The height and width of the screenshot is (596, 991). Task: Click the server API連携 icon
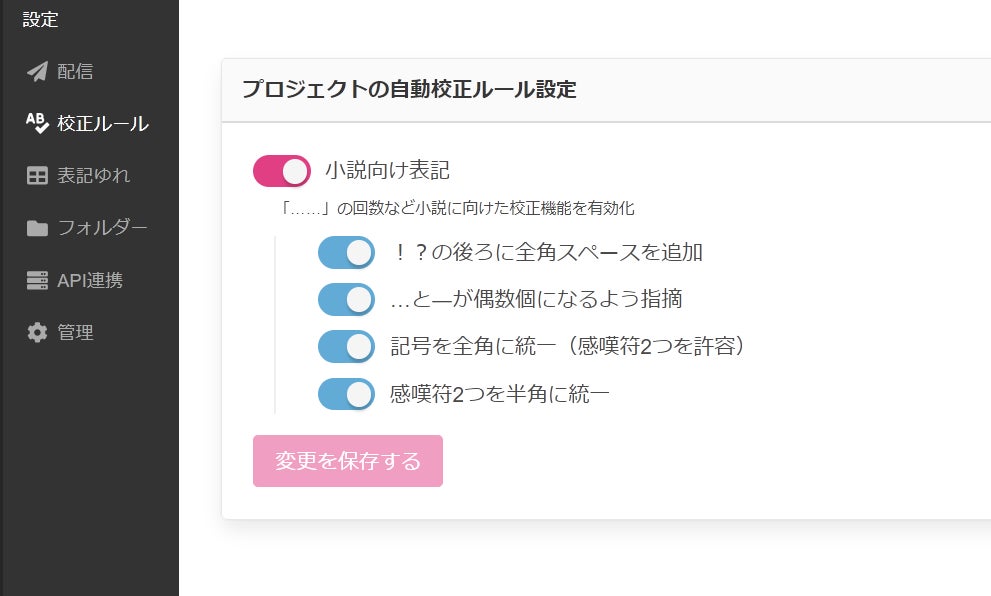tap(37, 280)
